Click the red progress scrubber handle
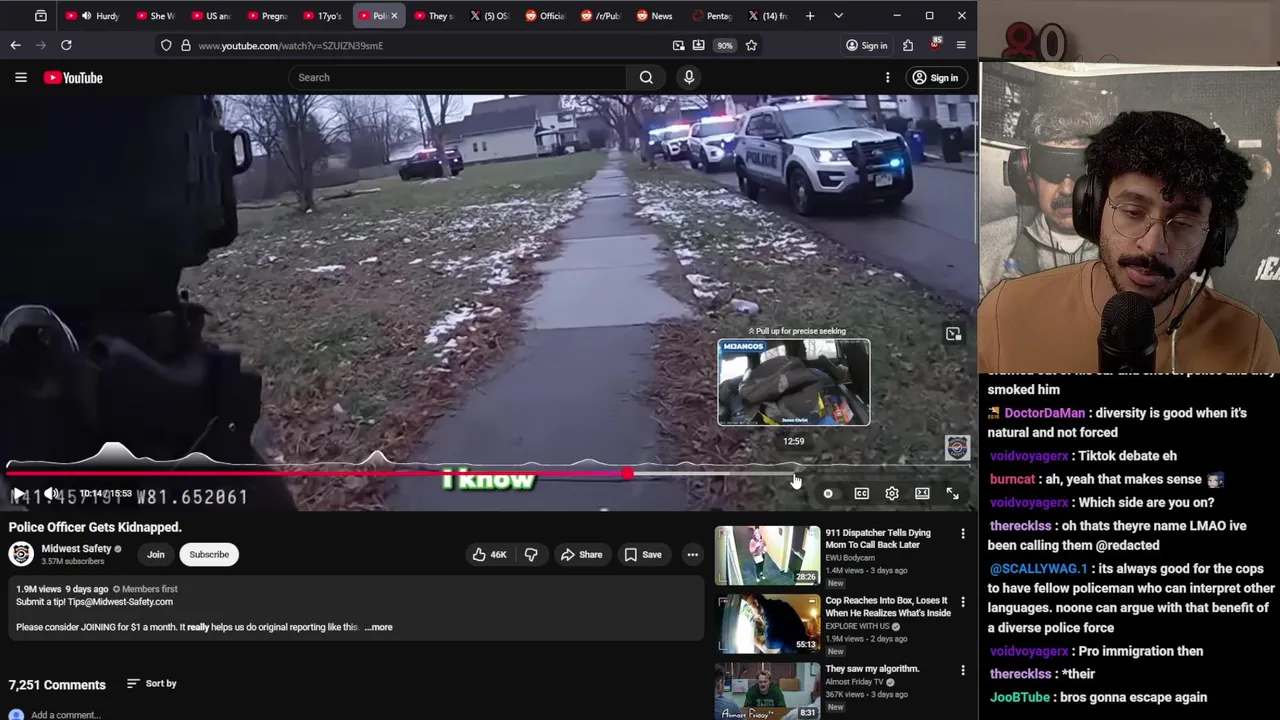1280x720 pixels. click(627, 474)
